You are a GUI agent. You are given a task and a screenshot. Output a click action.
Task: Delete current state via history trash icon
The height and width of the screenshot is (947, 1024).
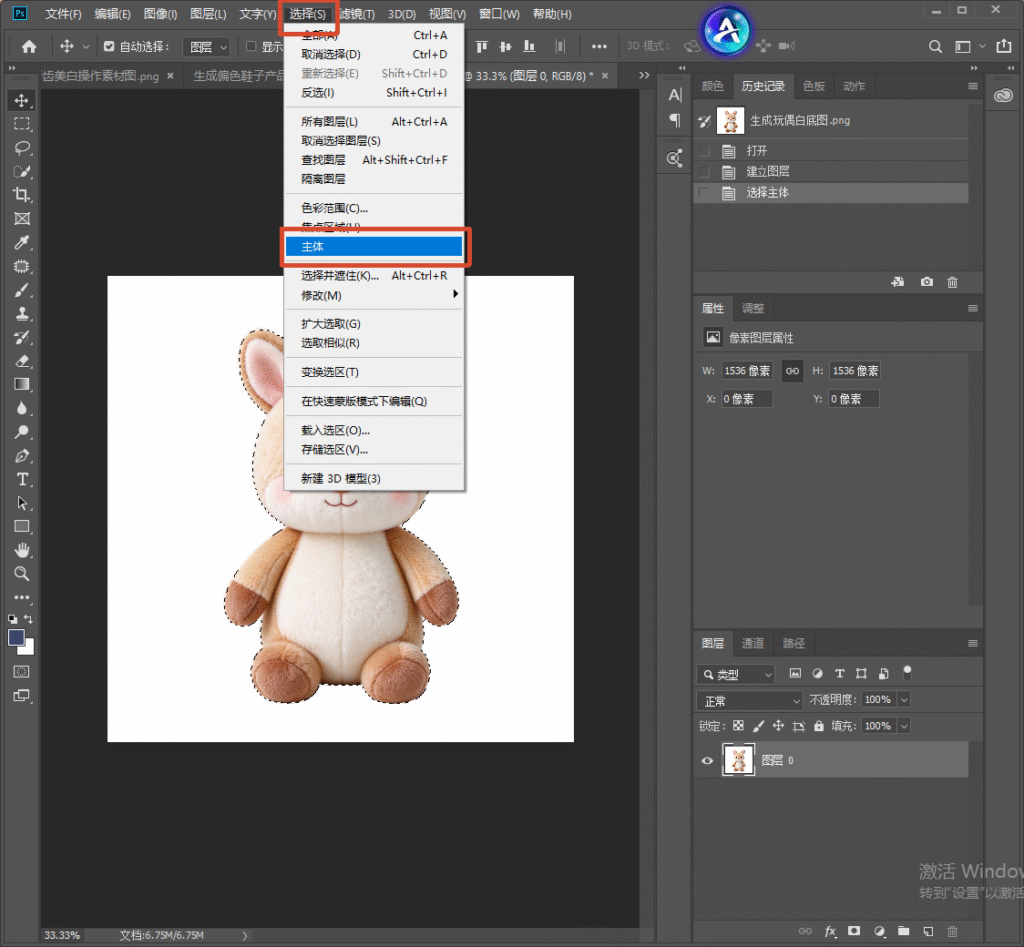point(952,282)
